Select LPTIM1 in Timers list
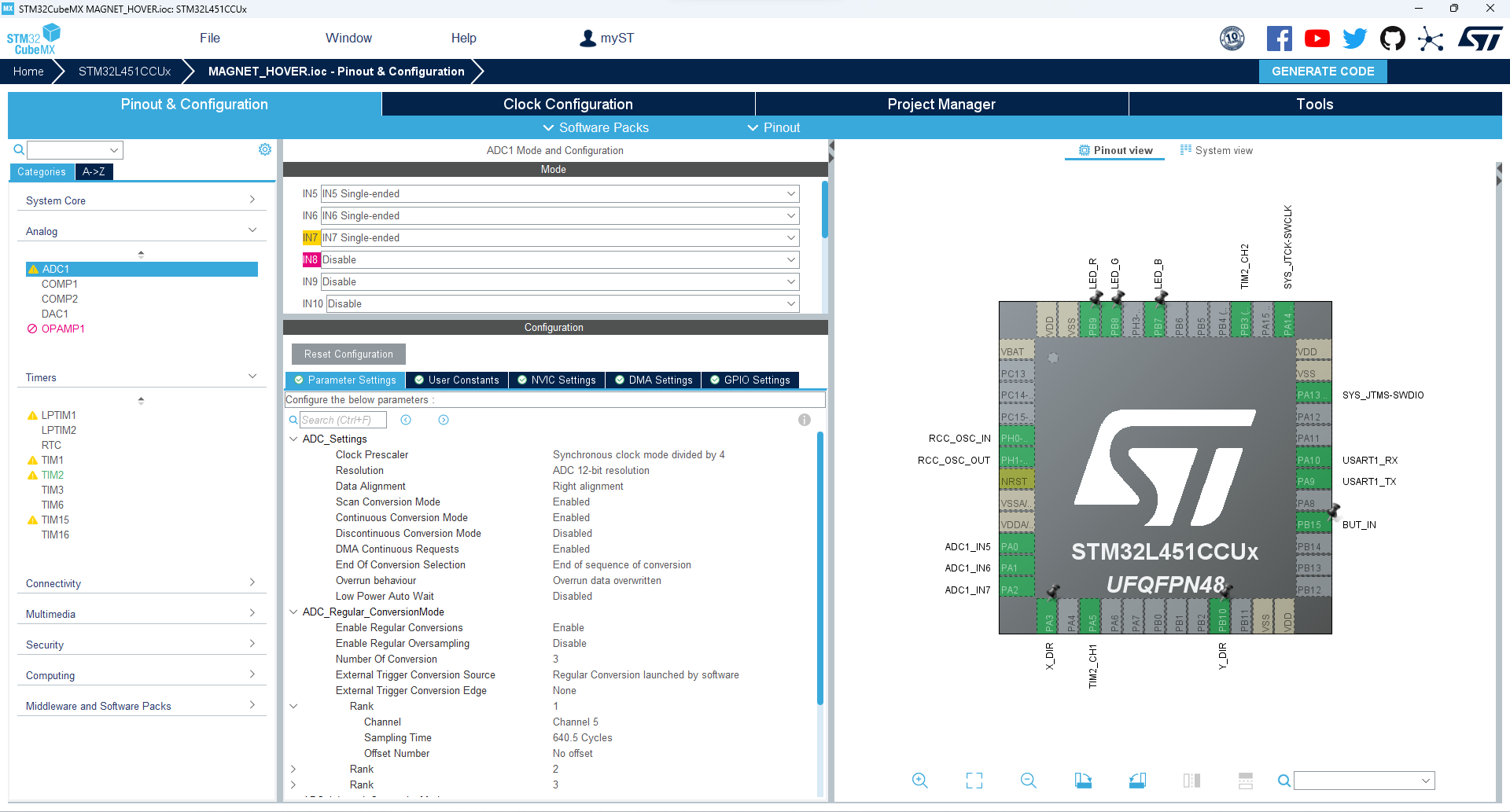 click(59, 415)
